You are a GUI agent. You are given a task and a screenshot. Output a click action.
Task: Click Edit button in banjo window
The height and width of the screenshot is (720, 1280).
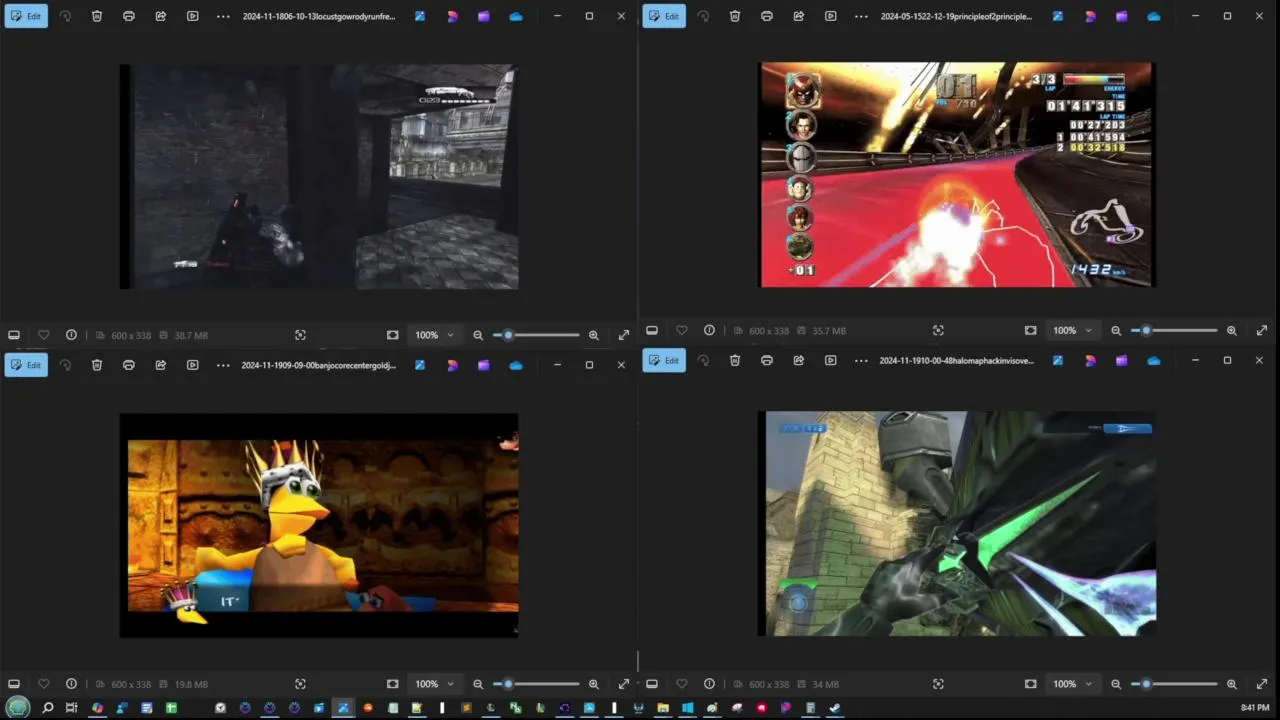click(x=26, y=365)
